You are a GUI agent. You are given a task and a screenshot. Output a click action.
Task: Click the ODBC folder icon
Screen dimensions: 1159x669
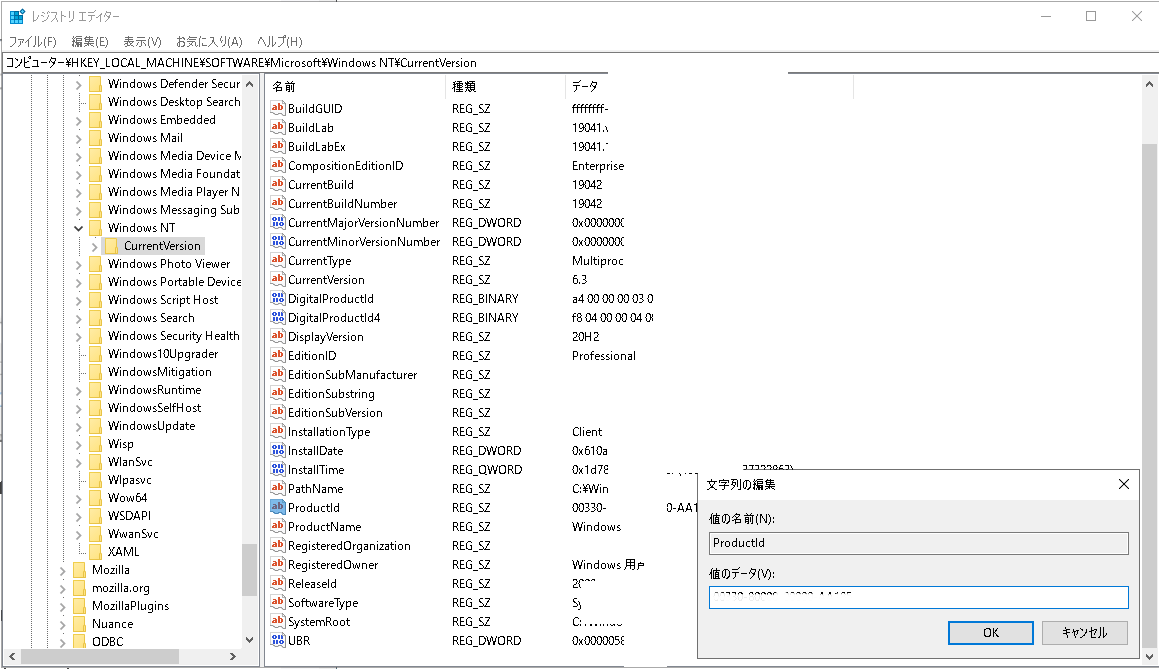80,642
